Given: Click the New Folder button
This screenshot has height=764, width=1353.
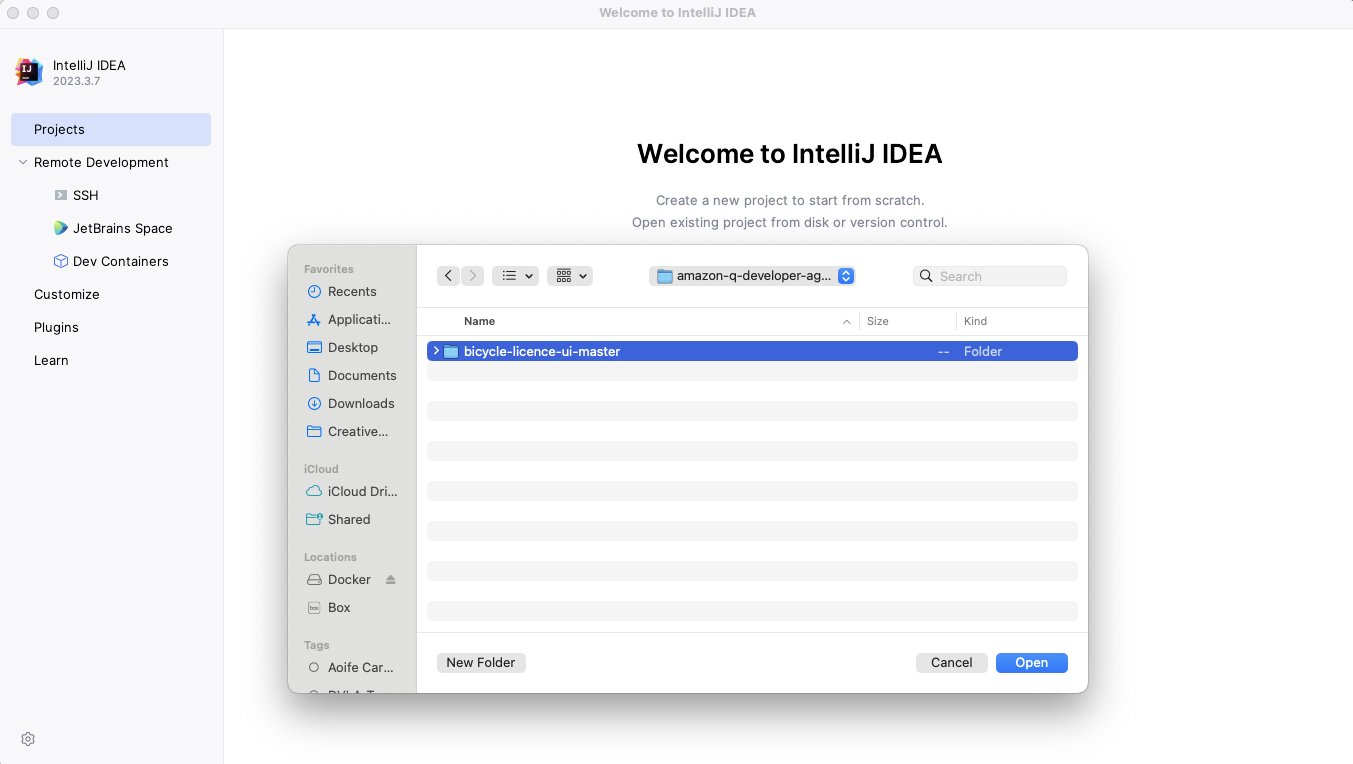Looking at the screenshot, I should [481, 662].
